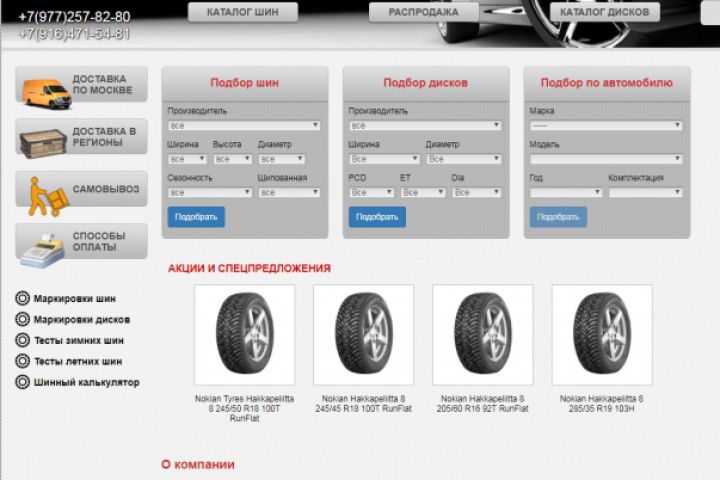The width and height of the screenshot is (720, 480).
Task: Expand car Марка dropdown
Action: click(606, 125)
